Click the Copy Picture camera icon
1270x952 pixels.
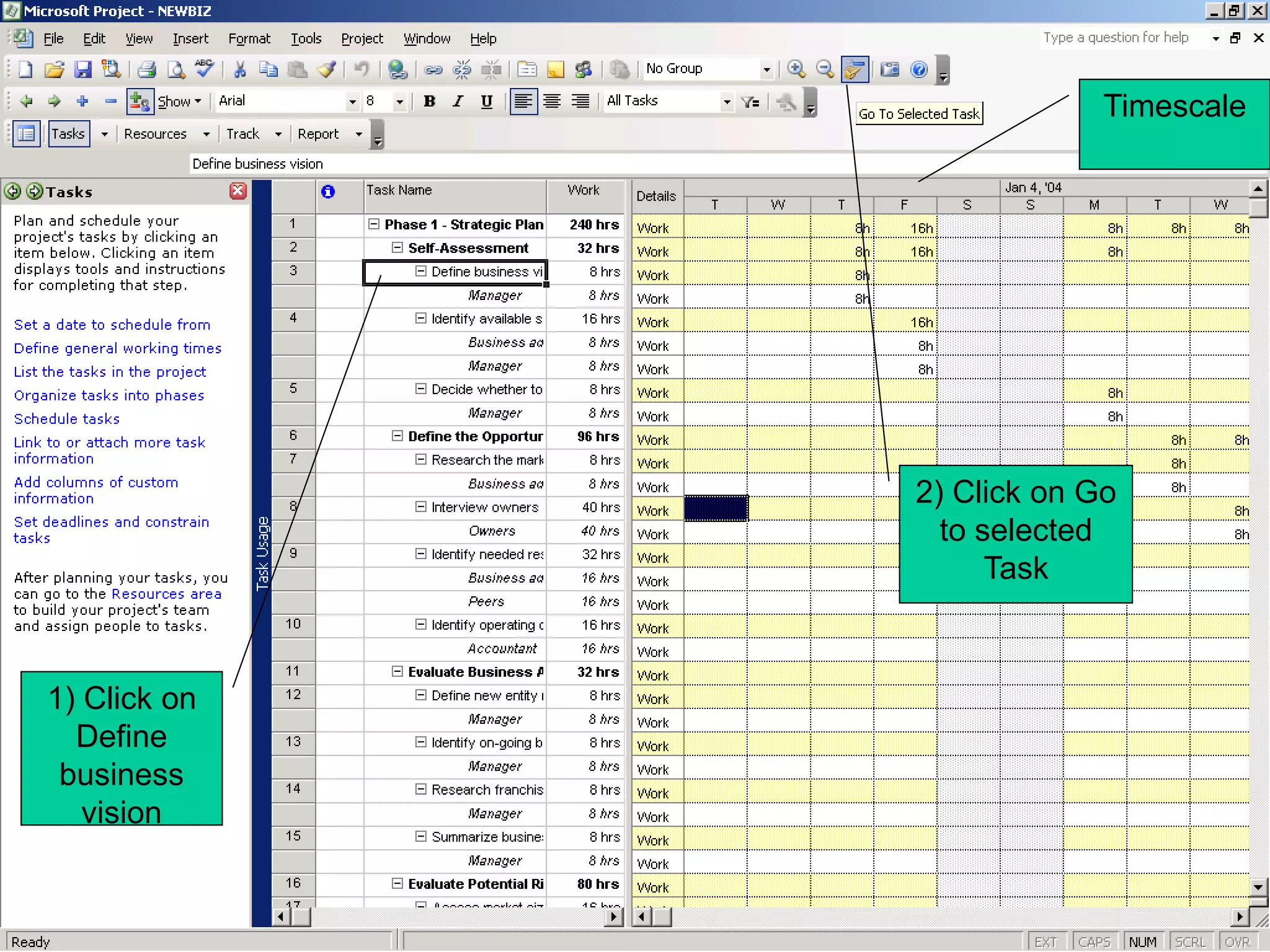tap(890, 69)
